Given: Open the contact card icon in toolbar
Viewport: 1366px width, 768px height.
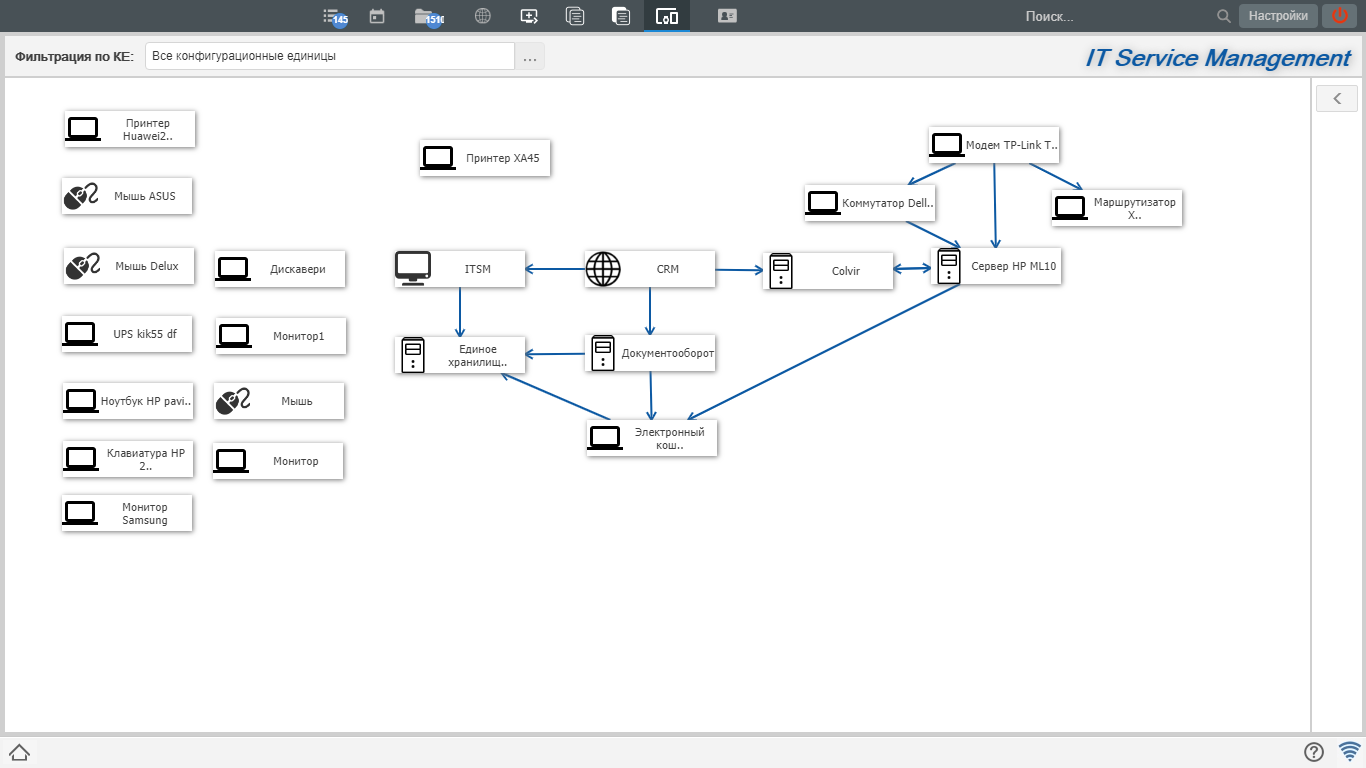Looking at the screenshot, I should click(x=727, y=16).
